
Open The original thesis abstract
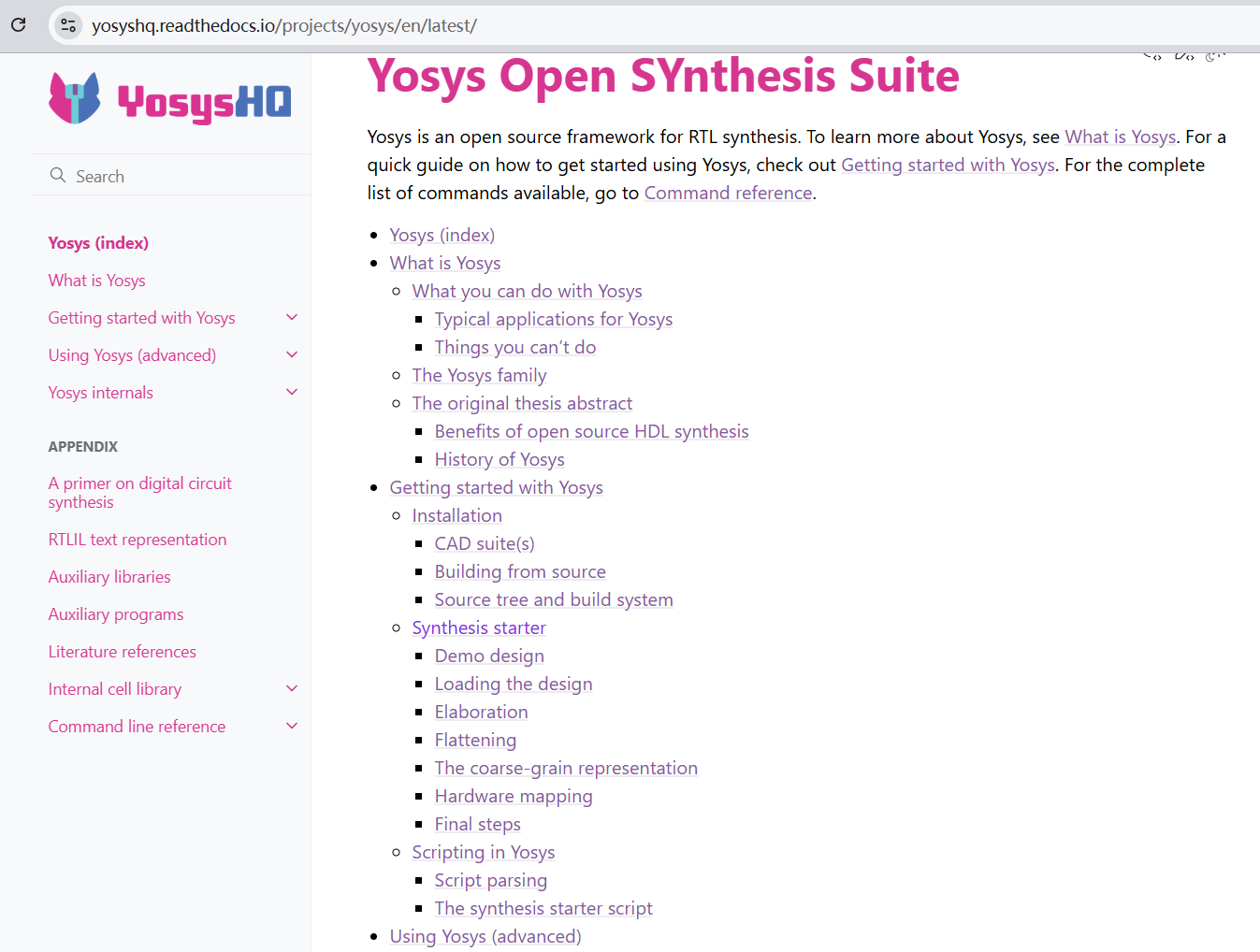coord(522,403)
